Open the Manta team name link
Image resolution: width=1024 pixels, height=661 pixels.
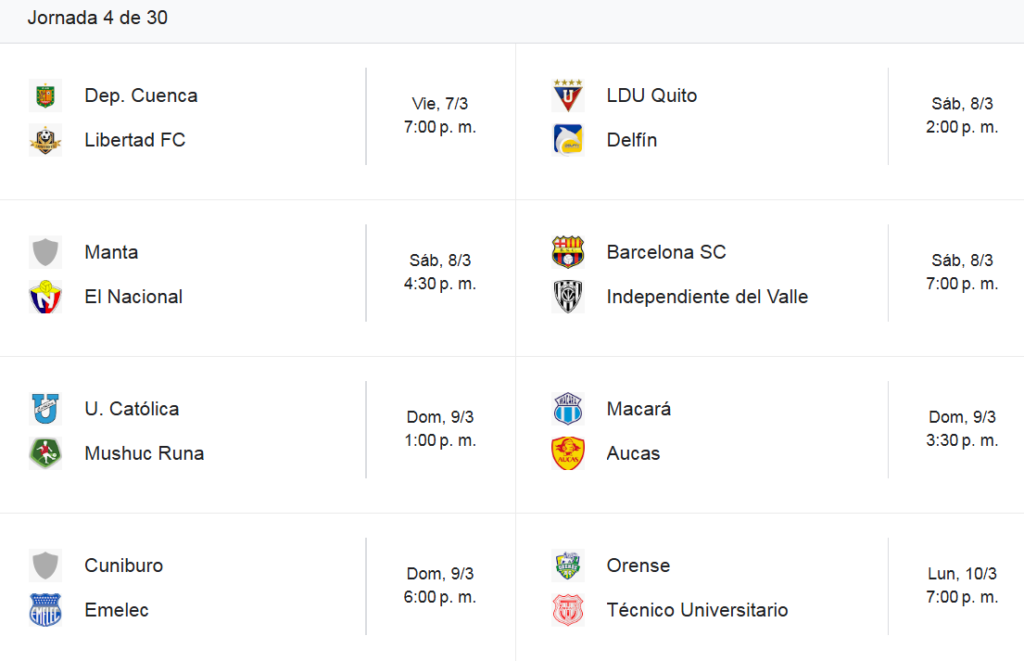tap(111, 252)
